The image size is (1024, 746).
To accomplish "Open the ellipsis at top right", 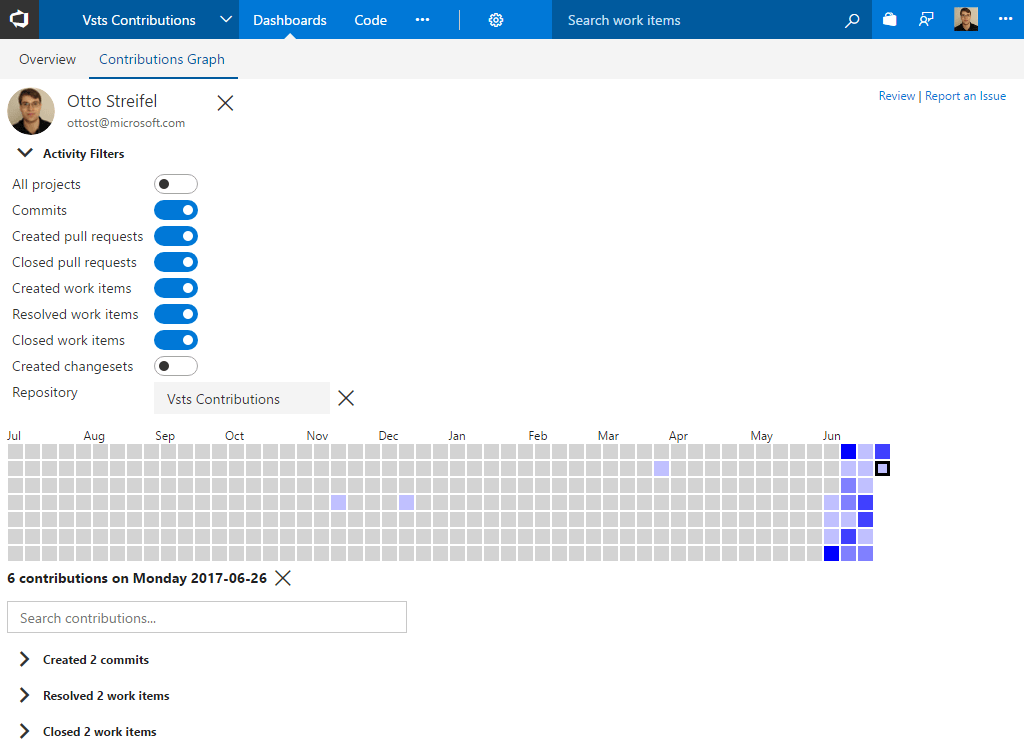I will (x=1005, y=19).
